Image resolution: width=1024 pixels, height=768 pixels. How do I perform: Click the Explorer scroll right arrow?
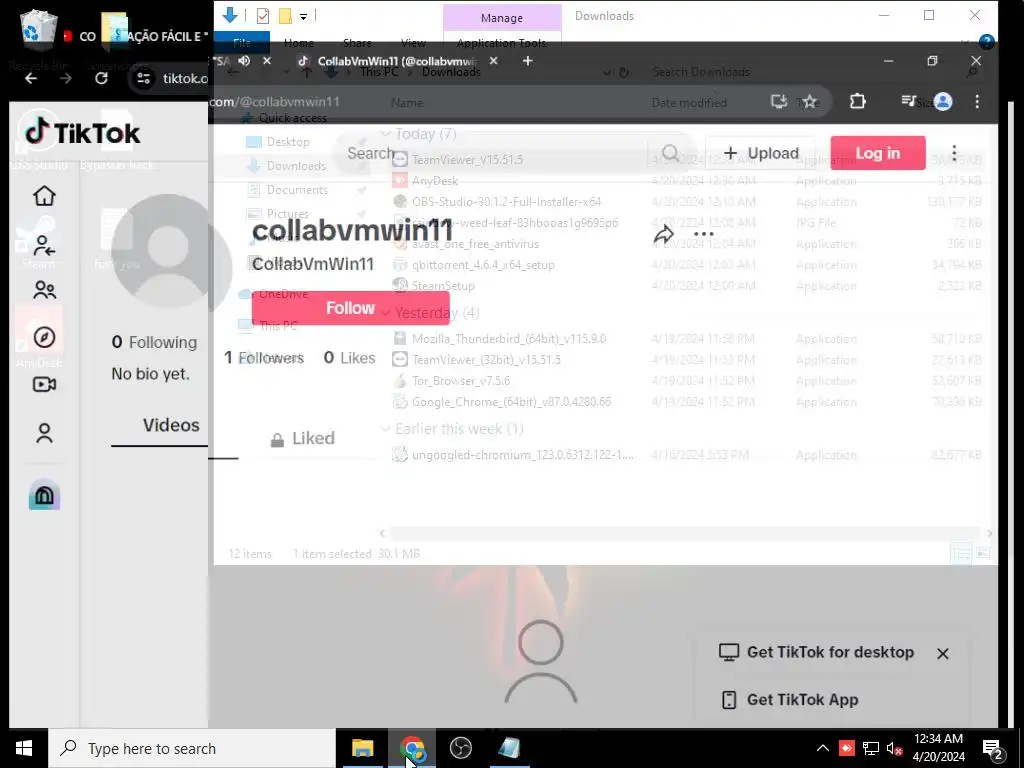pos(989,534)
